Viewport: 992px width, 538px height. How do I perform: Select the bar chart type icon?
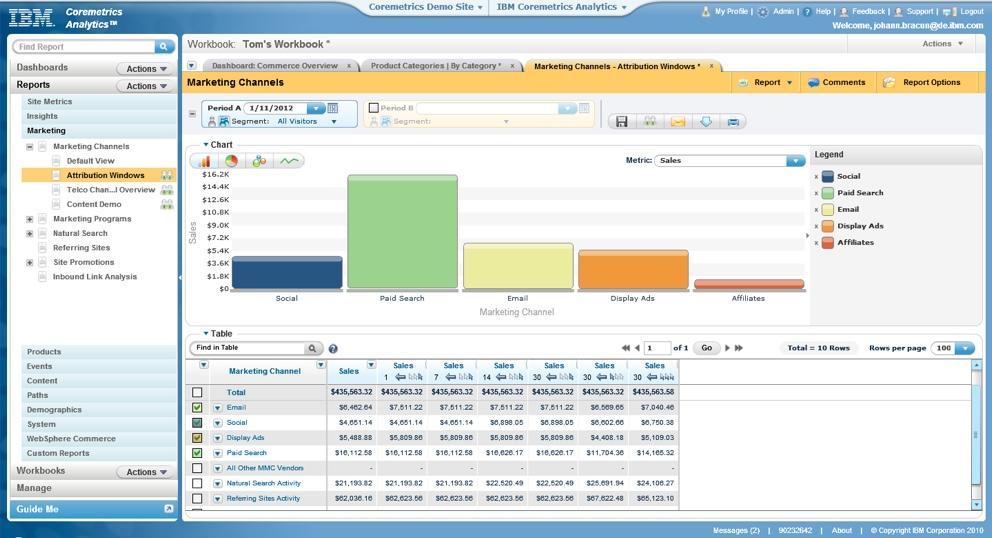[204, 161]
